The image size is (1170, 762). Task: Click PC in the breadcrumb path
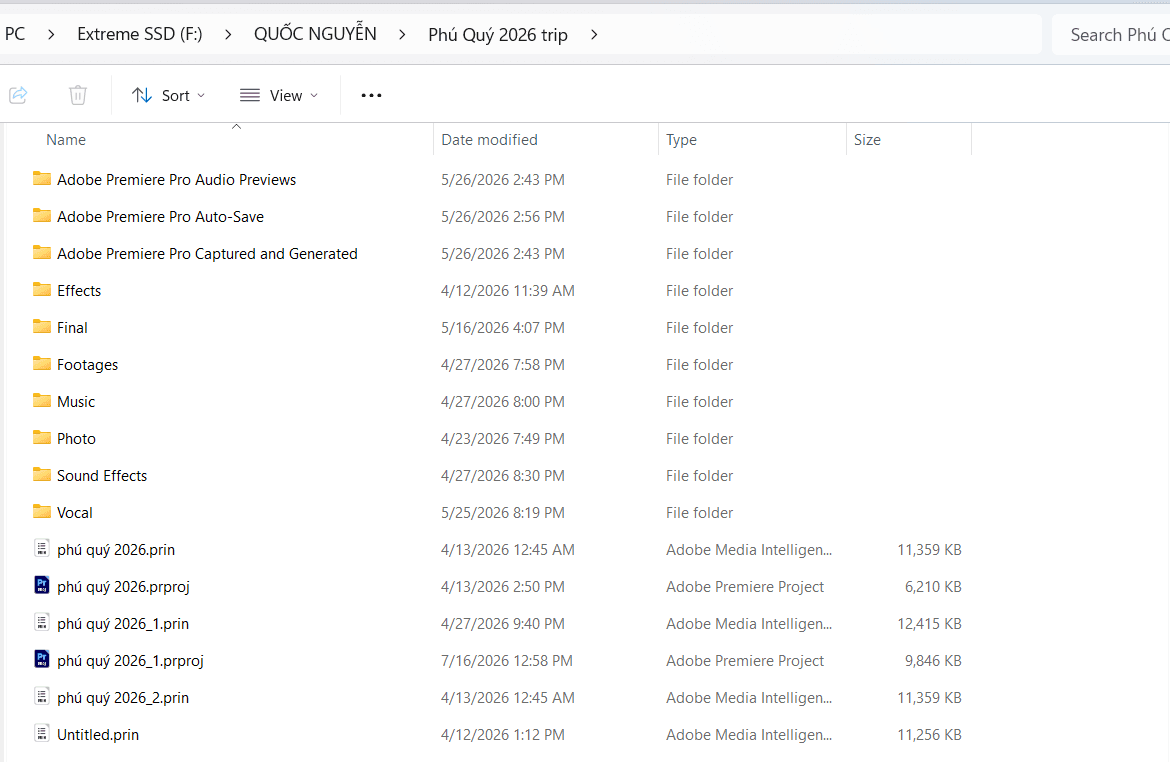(14, 34)
